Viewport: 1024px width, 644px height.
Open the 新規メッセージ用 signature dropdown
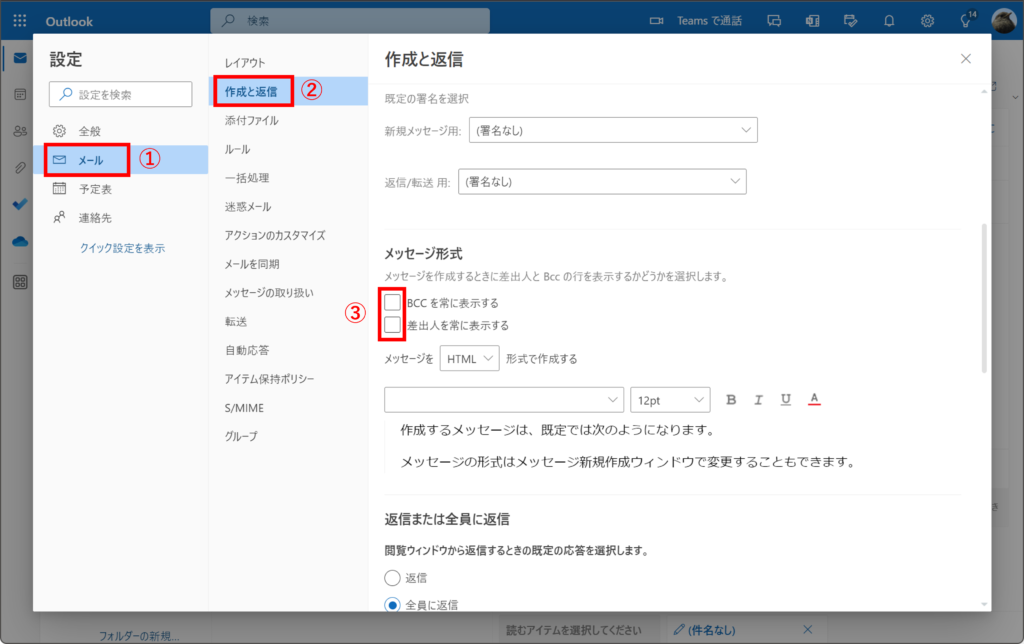pos(612,130)
